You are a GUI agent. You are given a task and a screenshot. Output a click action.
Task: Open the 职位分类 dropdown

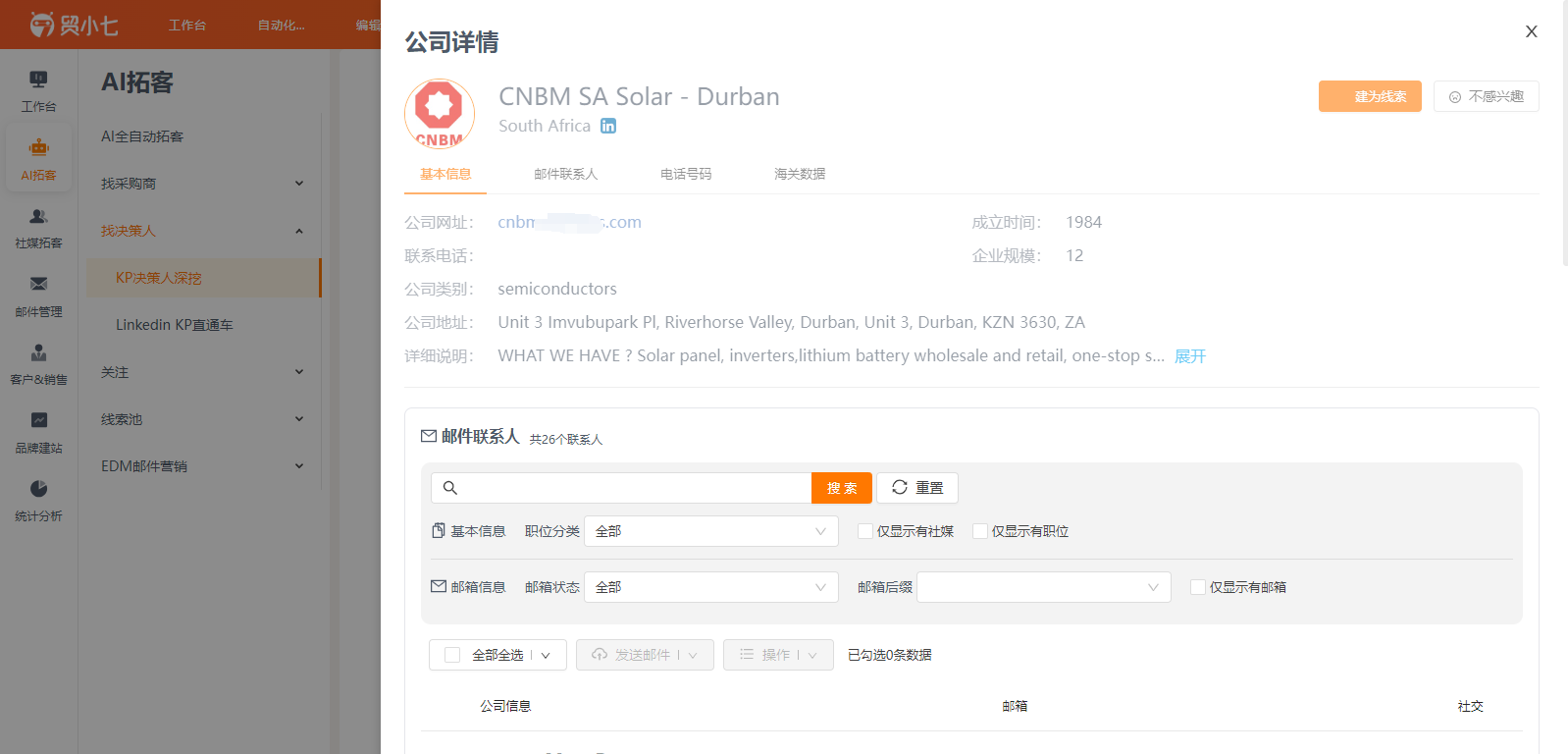[711, 531]
